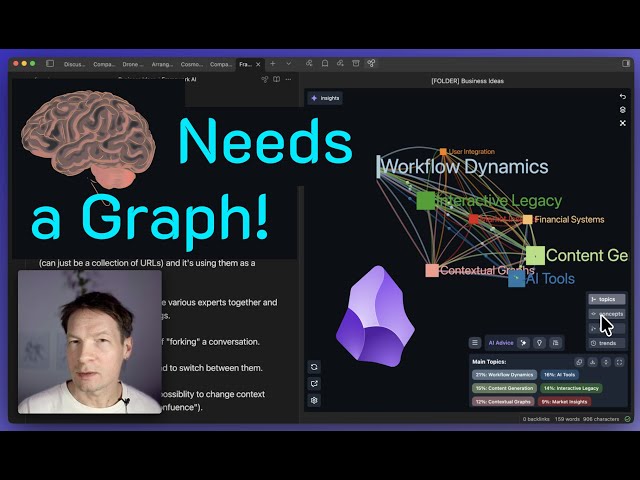
Task: Select the 16%: AI Tools tag
Action: (x=559, y=375)
